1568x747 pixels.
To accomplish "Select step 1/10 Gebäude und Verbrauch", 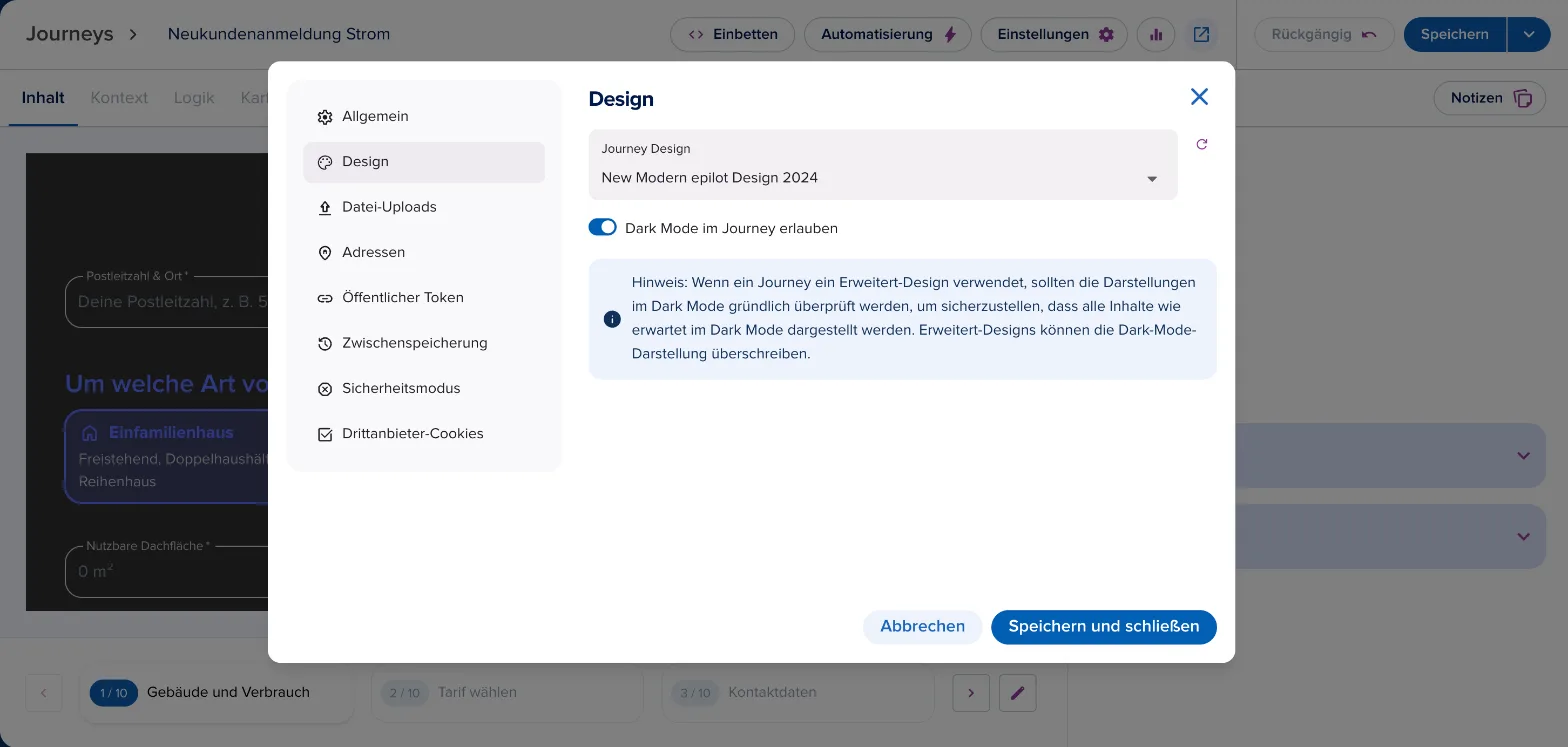I will (x=216, y=692).
